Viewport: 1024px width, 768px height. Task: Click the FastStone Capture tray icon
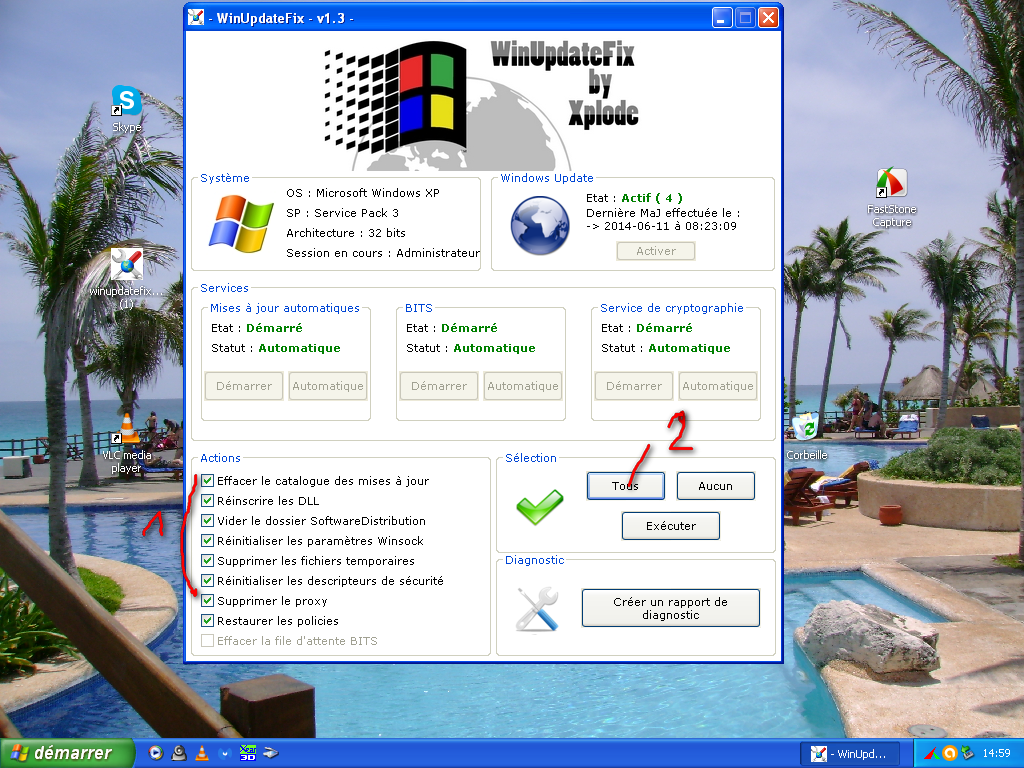[x=931, y=753]
